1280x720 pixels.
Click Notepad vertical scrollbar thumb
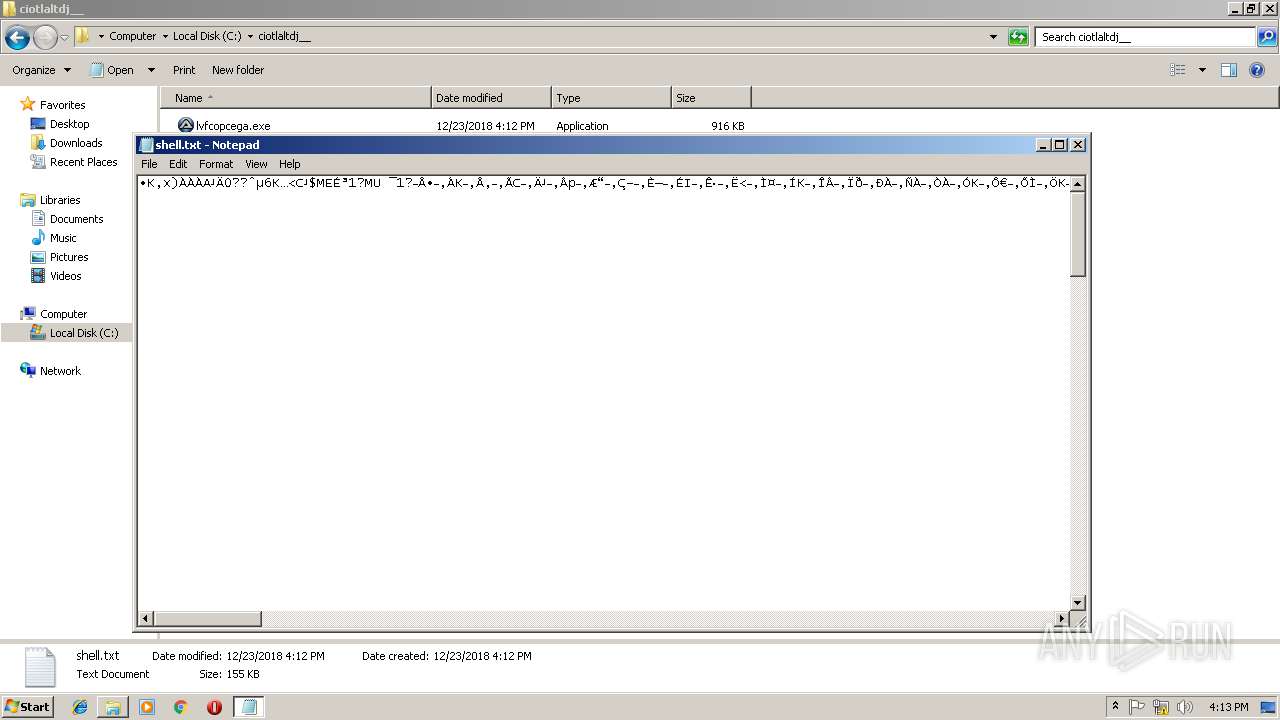(1078, 234)
